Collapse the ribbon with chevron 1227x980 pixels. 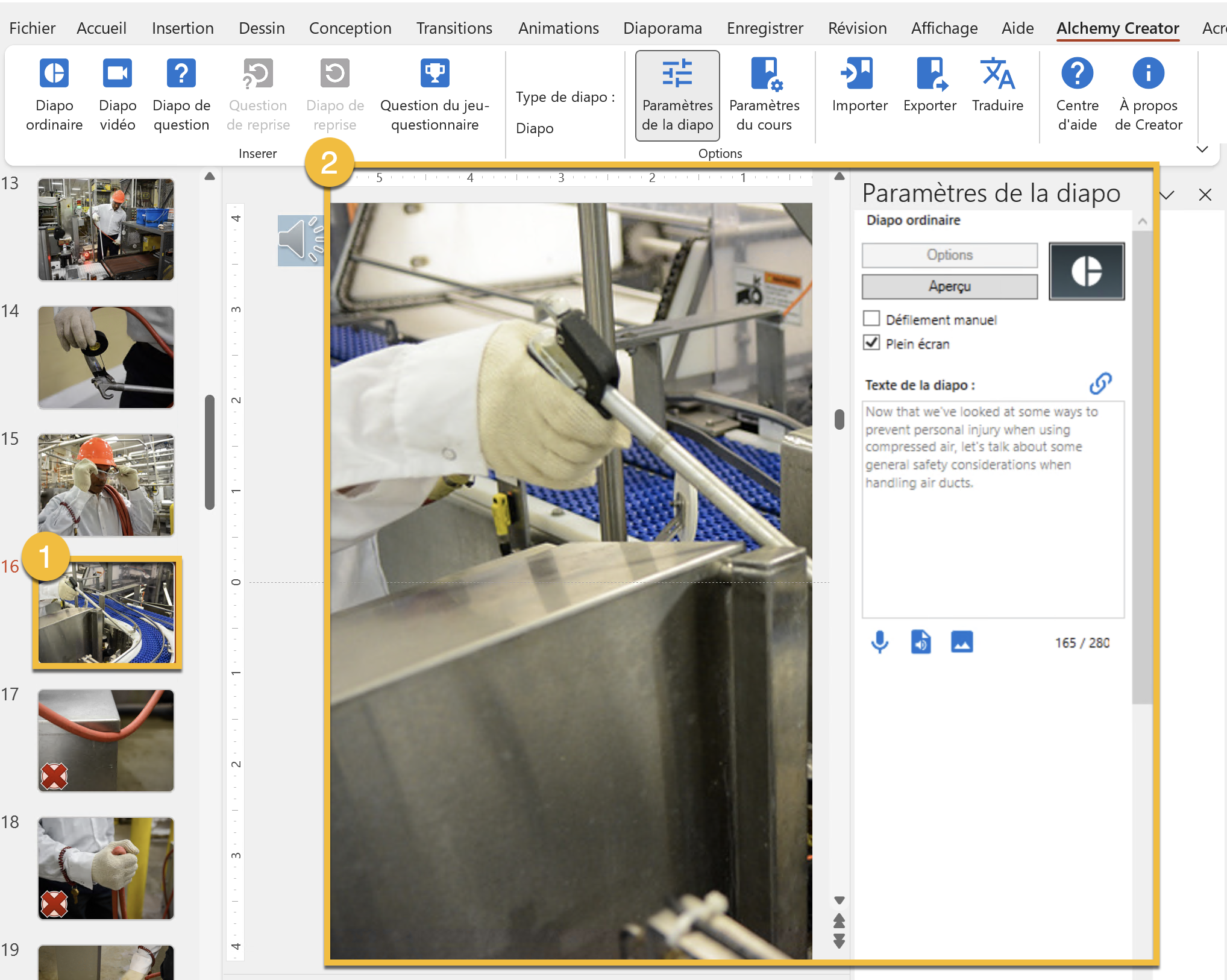pyautogui.click(x=1202, y=149)
